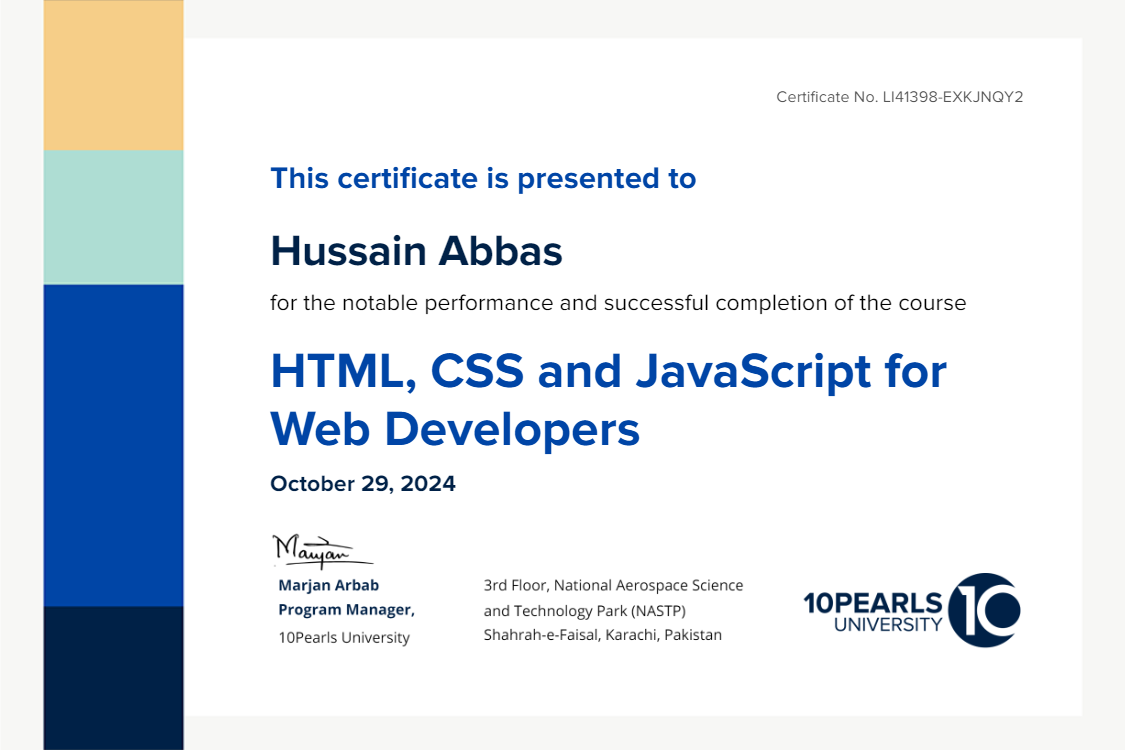This screenshot has height=750, width=1125.
Task: Select the bright blue color block
Action: tap(113, 445)
